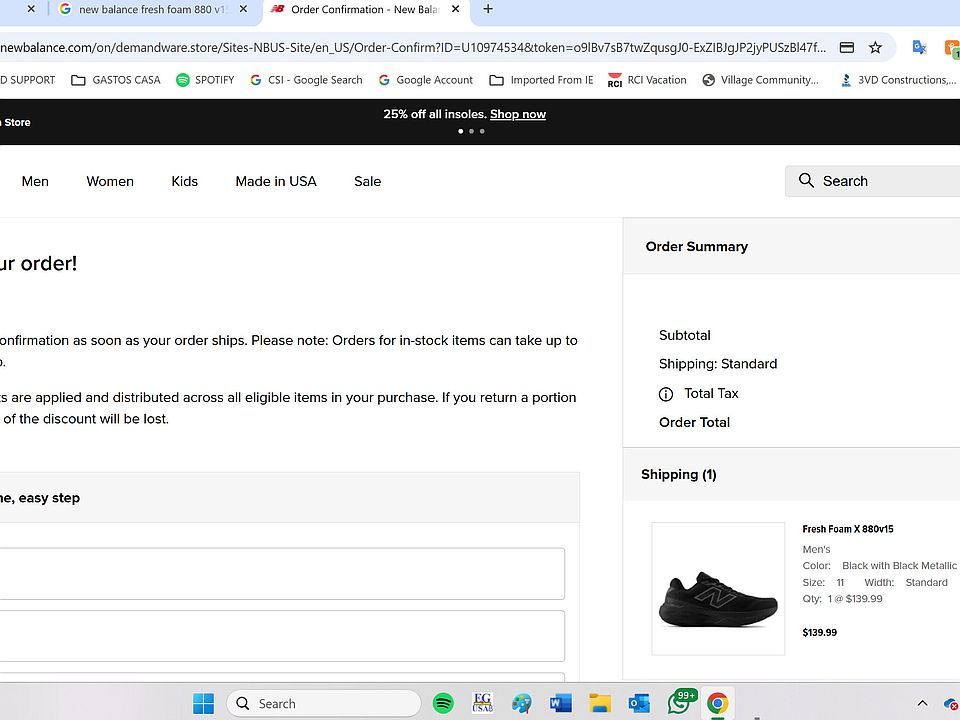Select the second promo banner dot
This screenshot has width=960, height=720.
(471, 131)
